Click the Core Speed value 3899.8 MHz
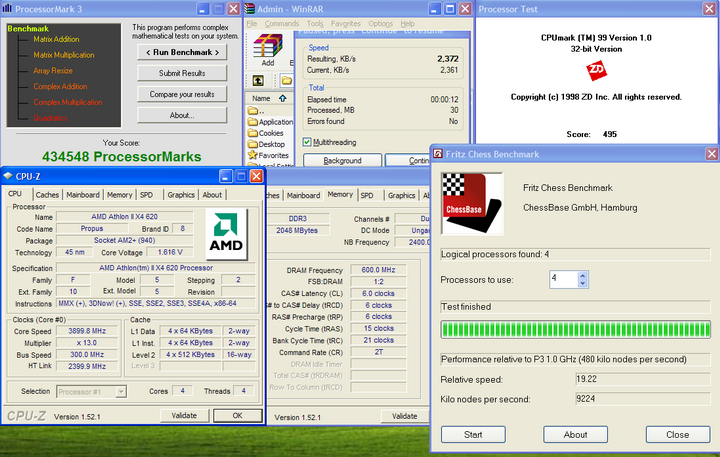 [87, 331]
